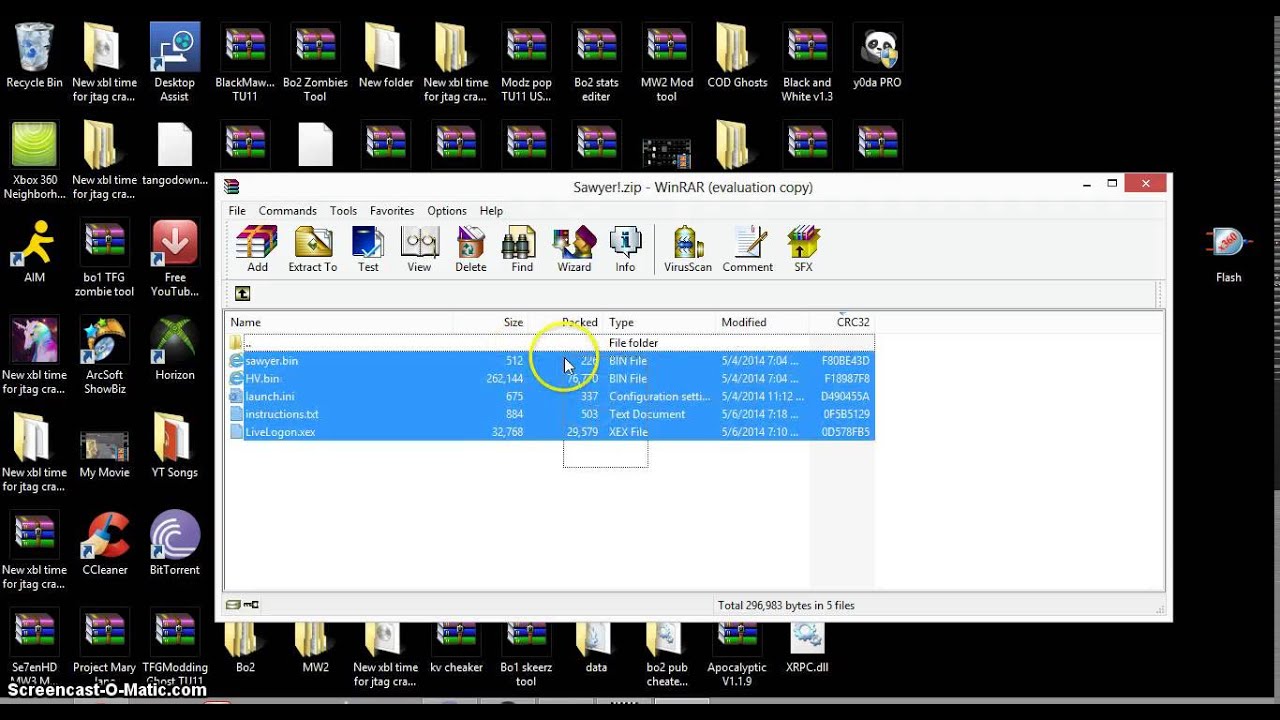The height and width of the screenshot is (720, 1280).
Task: Select the LiveLogon.xex file row
Action: point(550,433)
